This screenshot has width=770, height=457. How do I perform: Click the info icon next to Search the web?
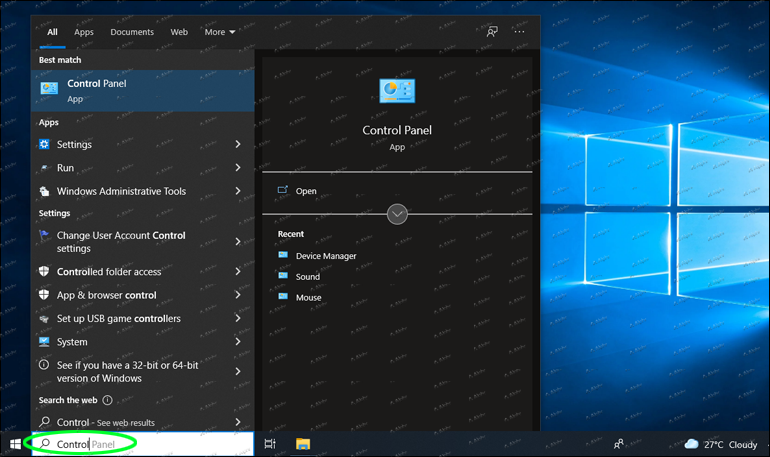click(x=107, y=400)
